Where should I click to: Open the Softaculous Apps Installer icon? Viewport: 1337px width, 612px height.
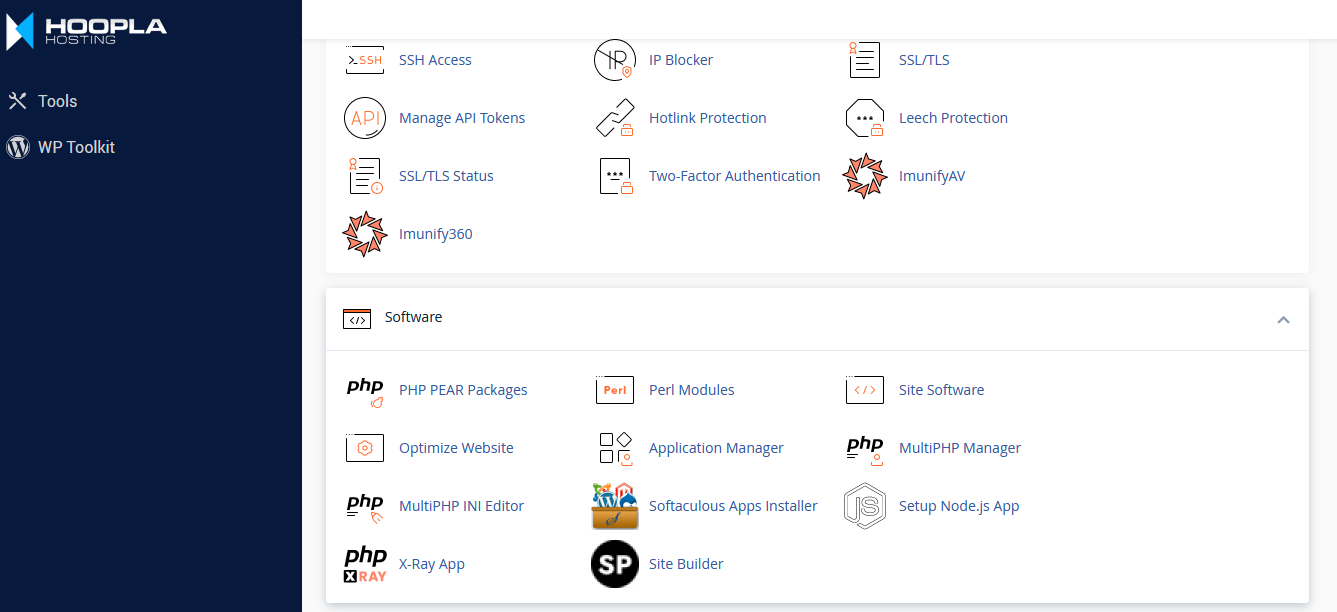tap(615, 506)
